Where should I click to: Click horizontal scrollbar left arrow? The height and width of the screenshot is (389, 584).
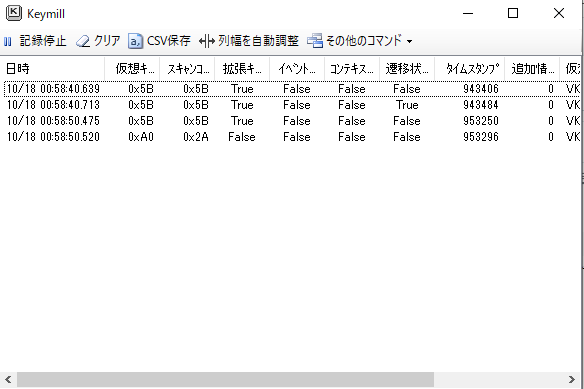[8, 380]
